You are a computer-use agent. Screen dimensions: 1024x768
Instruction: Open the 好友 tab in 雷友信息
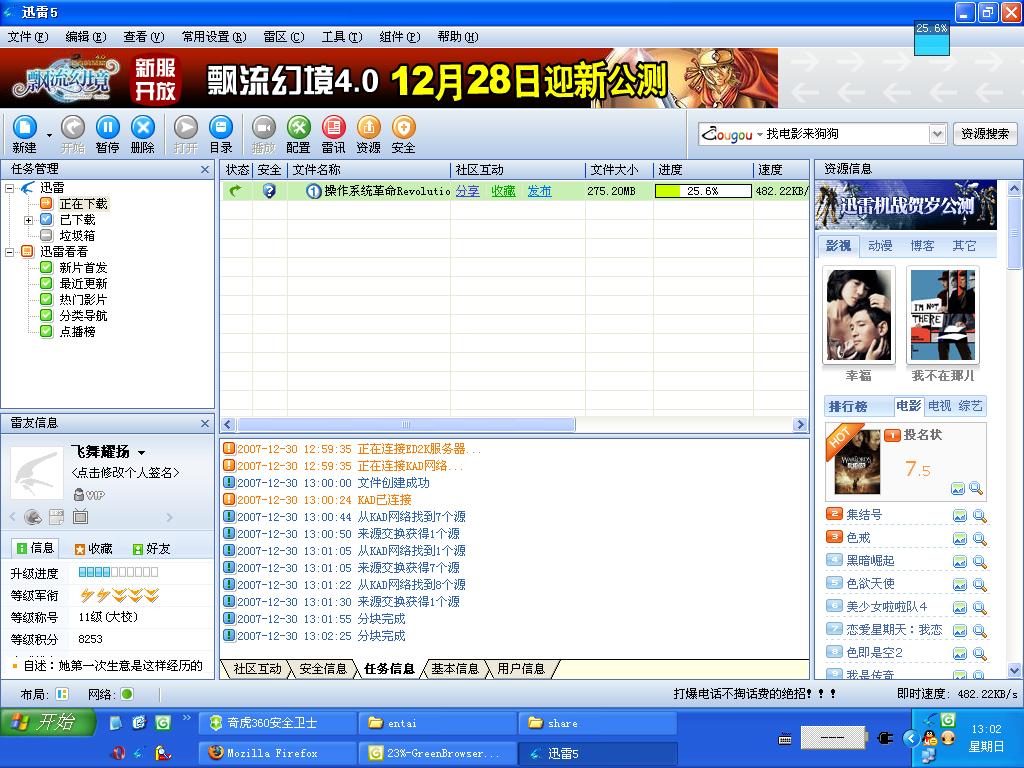(x=152, y=549)
